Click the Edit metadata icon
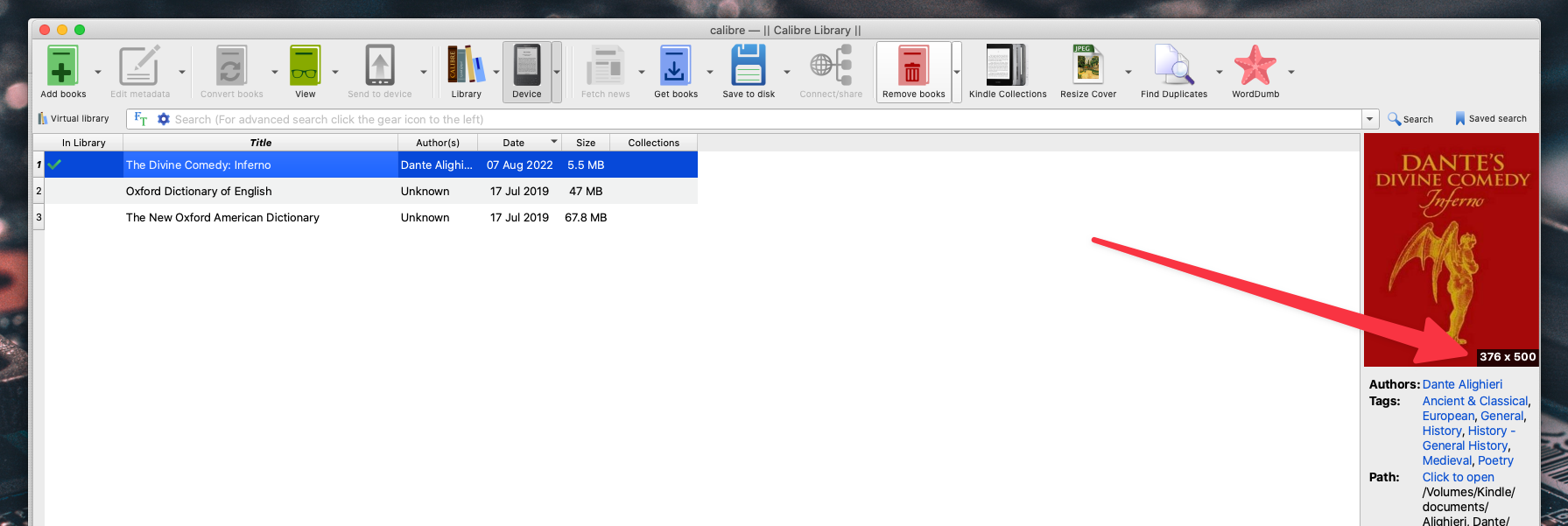 click(139, 66)
